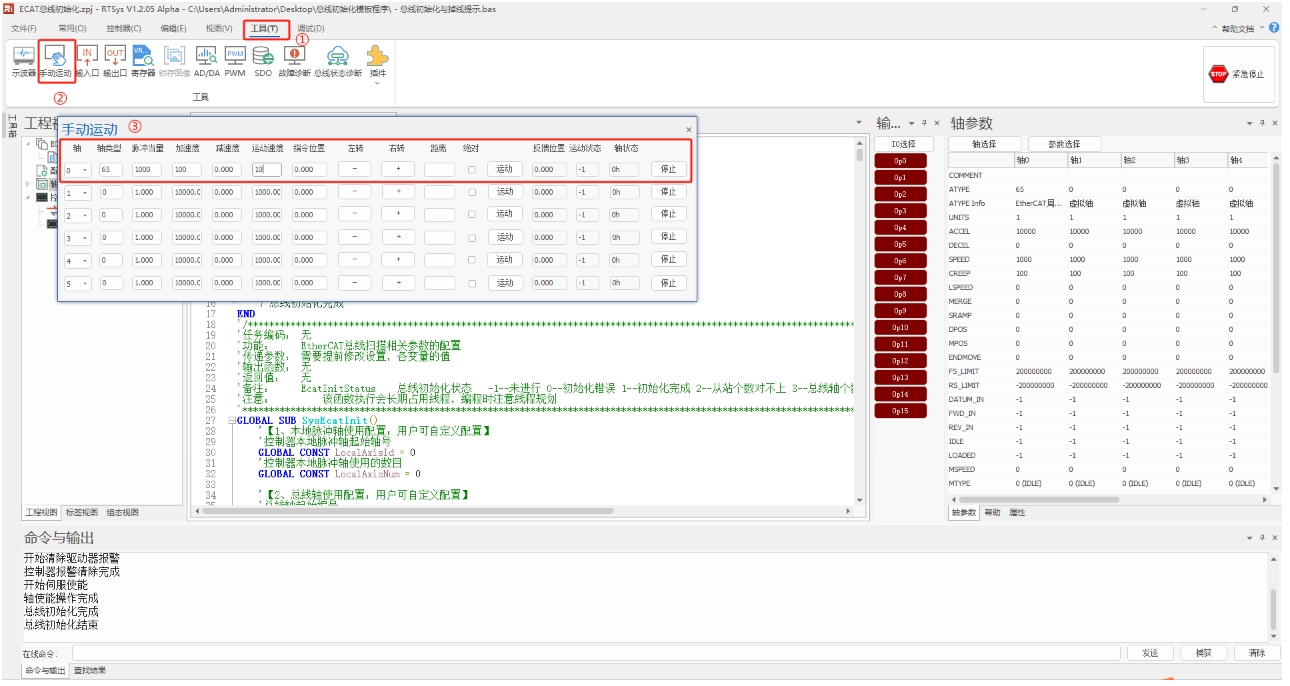Click the 参数选择 button
Image resolution: width=1290 pixels, height=686 pixels.
pos(1064,144)
